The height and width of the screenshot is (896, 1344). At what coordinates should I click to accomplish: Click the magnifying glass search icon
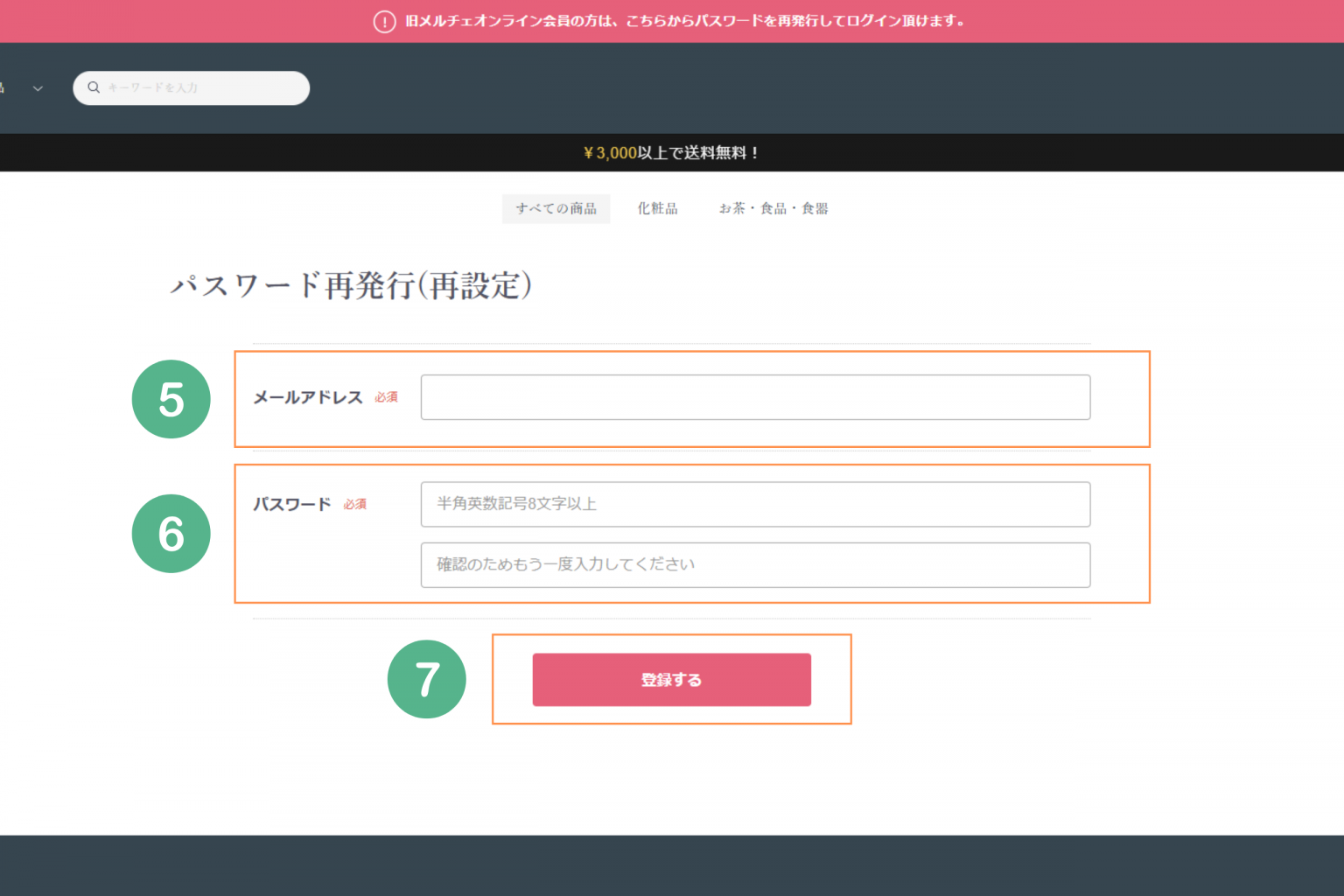pos(94,87)
